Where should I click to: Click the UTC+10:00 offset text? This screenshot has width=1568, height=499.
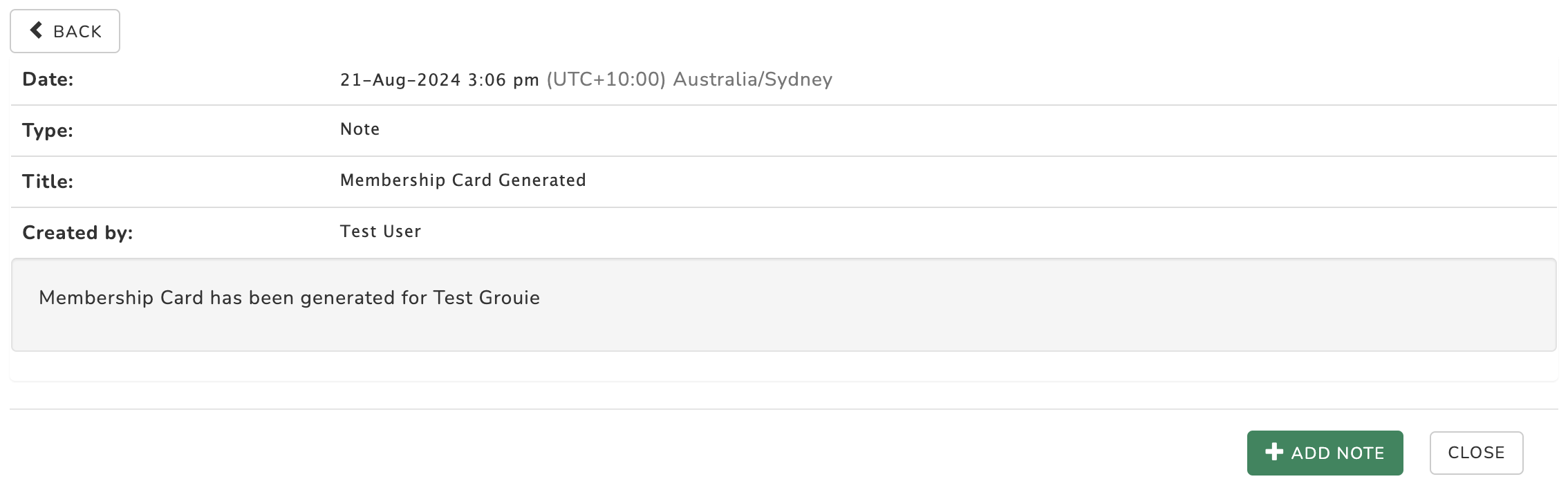coord(606,79)
